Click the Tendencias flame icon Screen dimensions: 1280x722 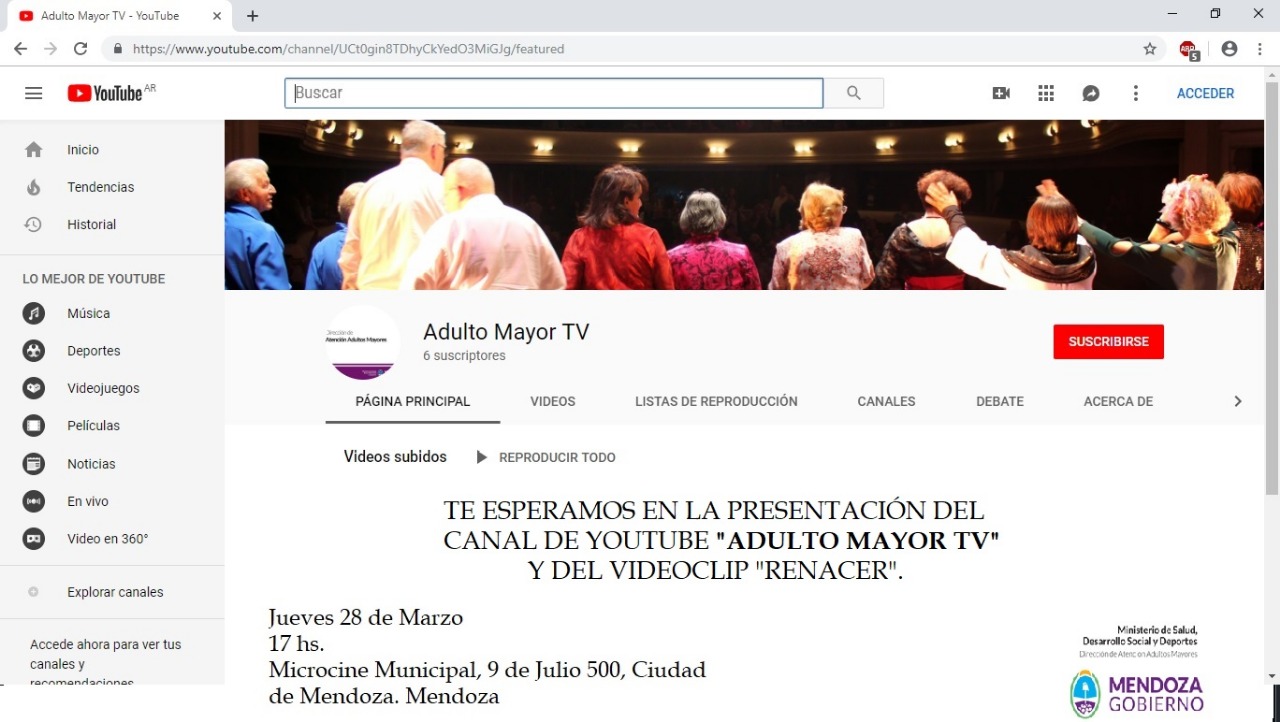(x=34, y=187)
